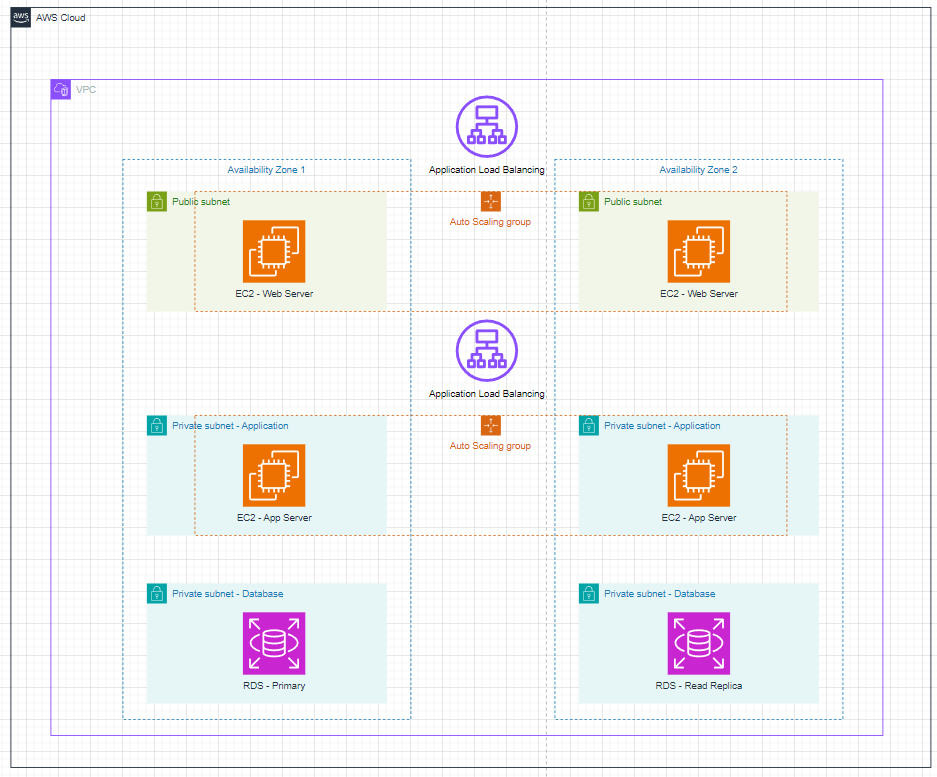
Task: Click 'Public subnet' text in Zone 2
Action: pyautogui.click(x=633, y=201)
